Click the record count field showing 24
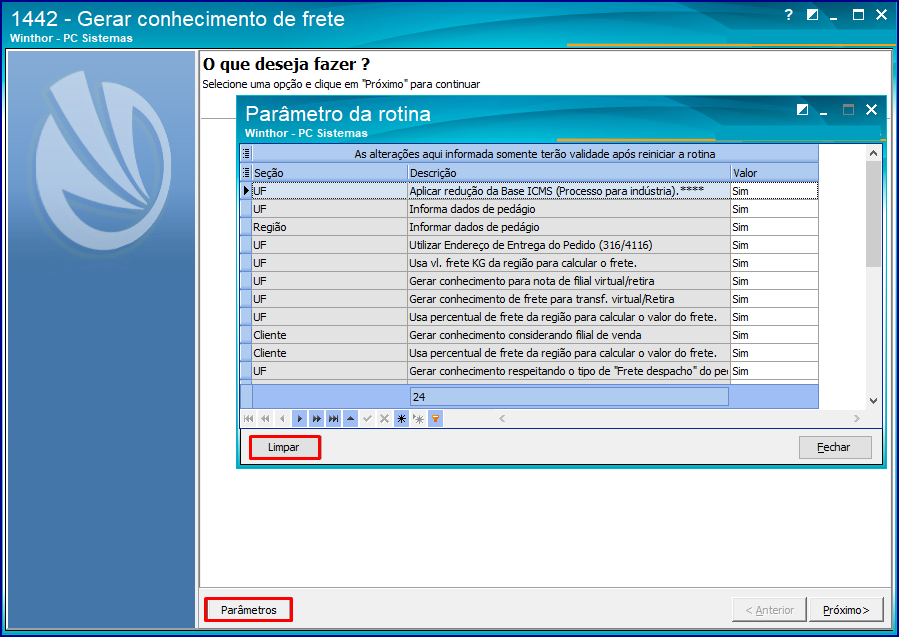Screen dimensions: 899x637 569,397
